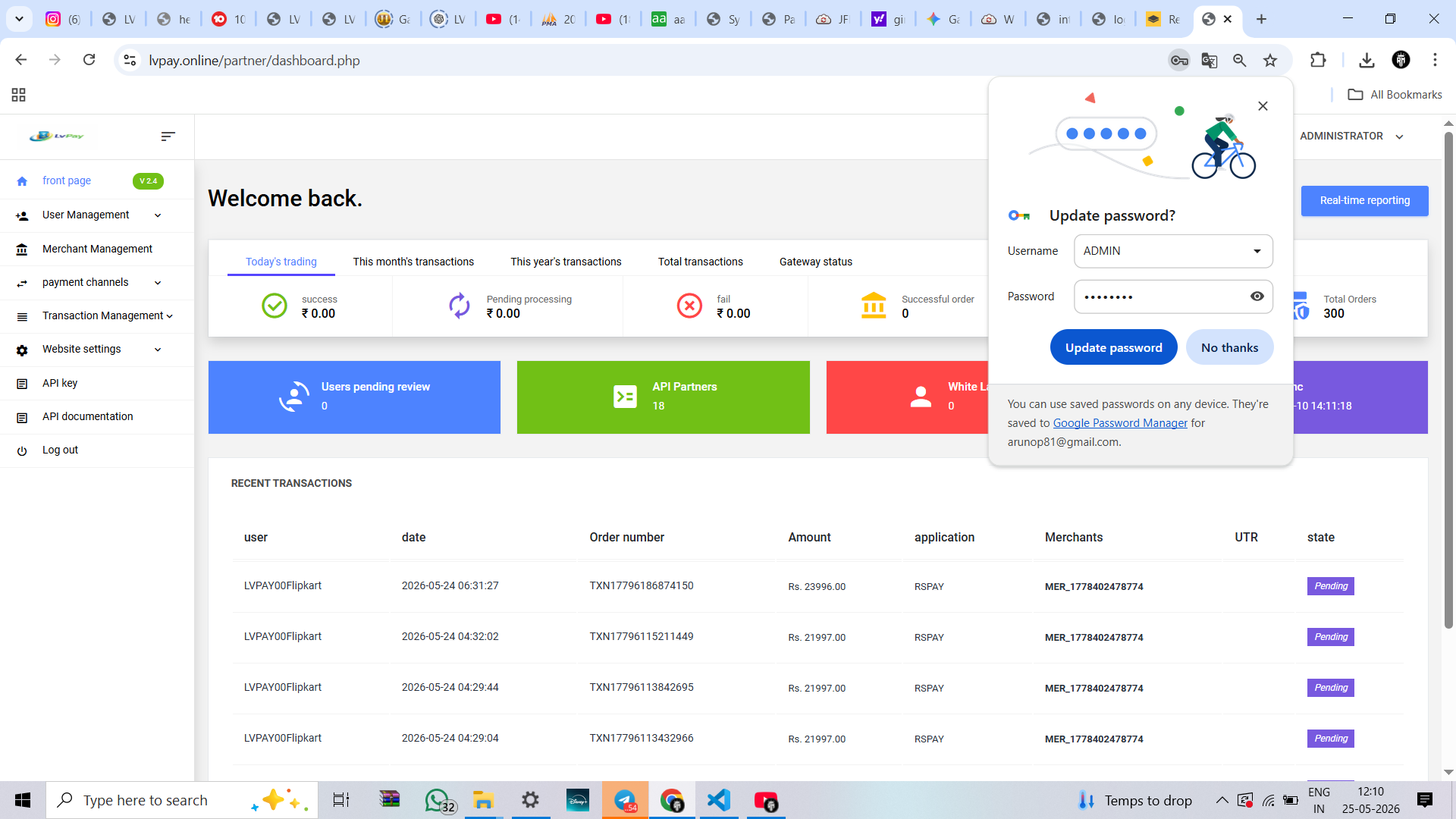Show hidden system tray icons
The image size is (1456, 819).
coord(1222,801)
